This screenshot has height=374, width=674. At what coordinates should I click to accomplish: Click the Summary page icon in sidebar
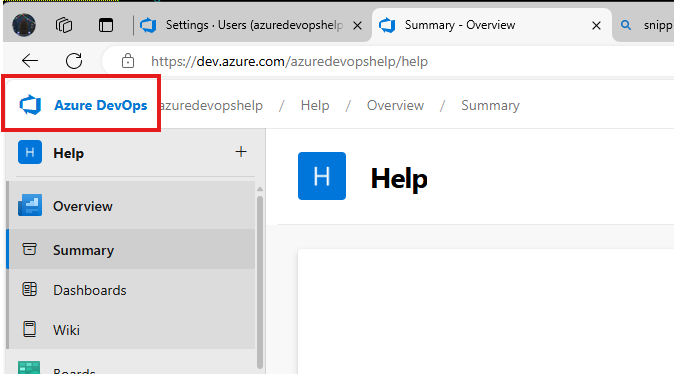(29, 249)
